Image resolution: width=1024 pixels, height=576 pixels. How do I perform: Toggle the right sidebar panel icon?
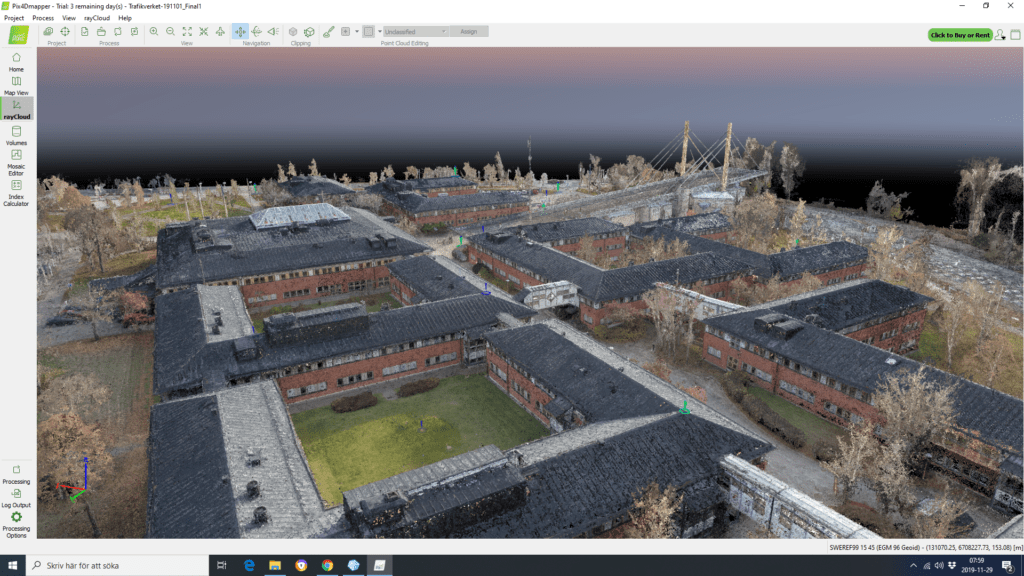click(x=1016, y=35)
